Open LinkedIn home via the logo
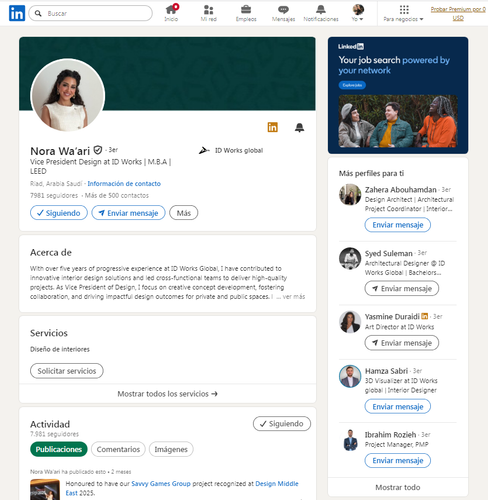The width and height of the screenshot is (488, 500). pyautogui.click(x=17, y=13)
